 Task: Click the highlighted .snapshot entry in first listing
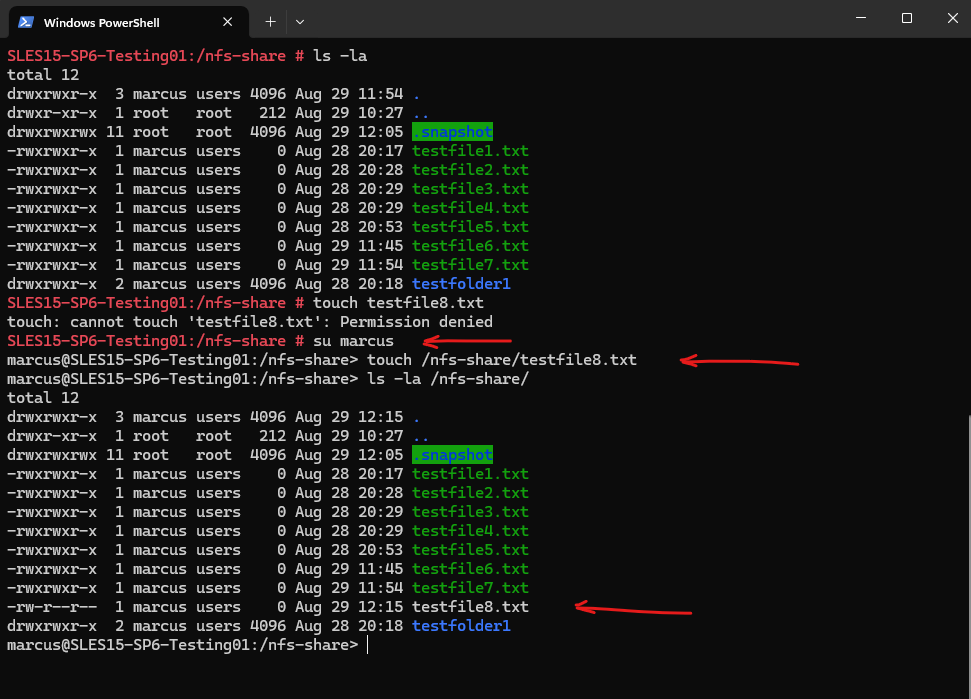click(x=452, y=132)
